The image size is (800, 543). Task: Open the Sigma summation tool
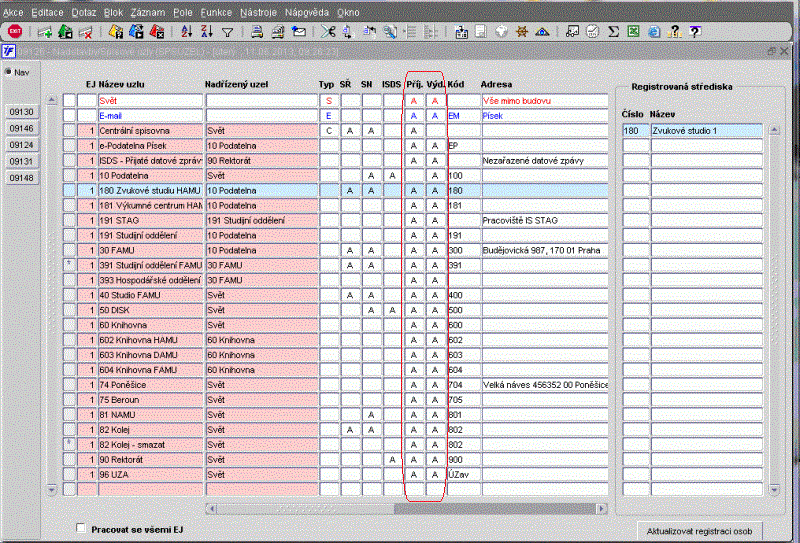click(613, 32)
